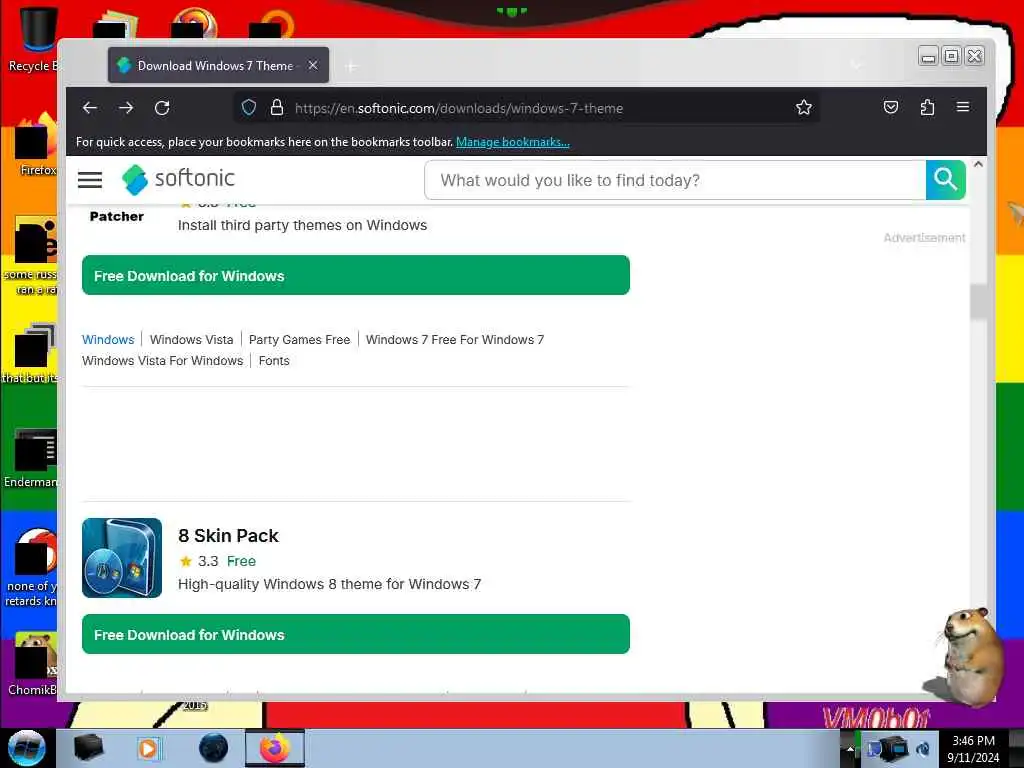Click 'High-quality Windows 8 theme' description
Image resolution: width=1024 pixels, height=768 pixels.
330,584
